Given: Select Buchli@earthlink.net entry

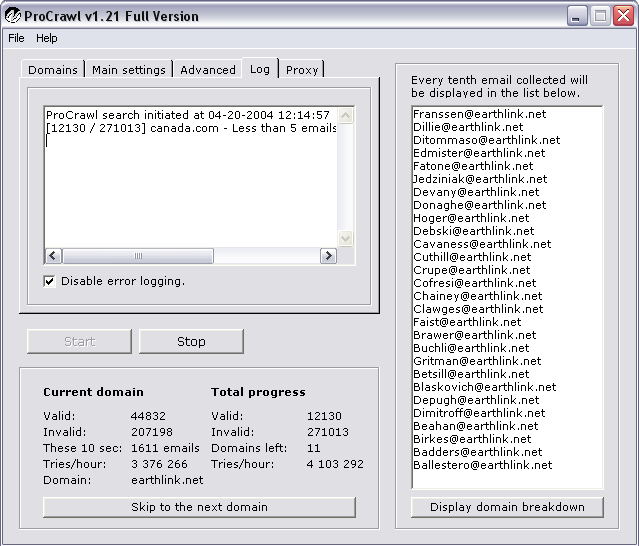Looking at the screenshot, I should point(471,348).
